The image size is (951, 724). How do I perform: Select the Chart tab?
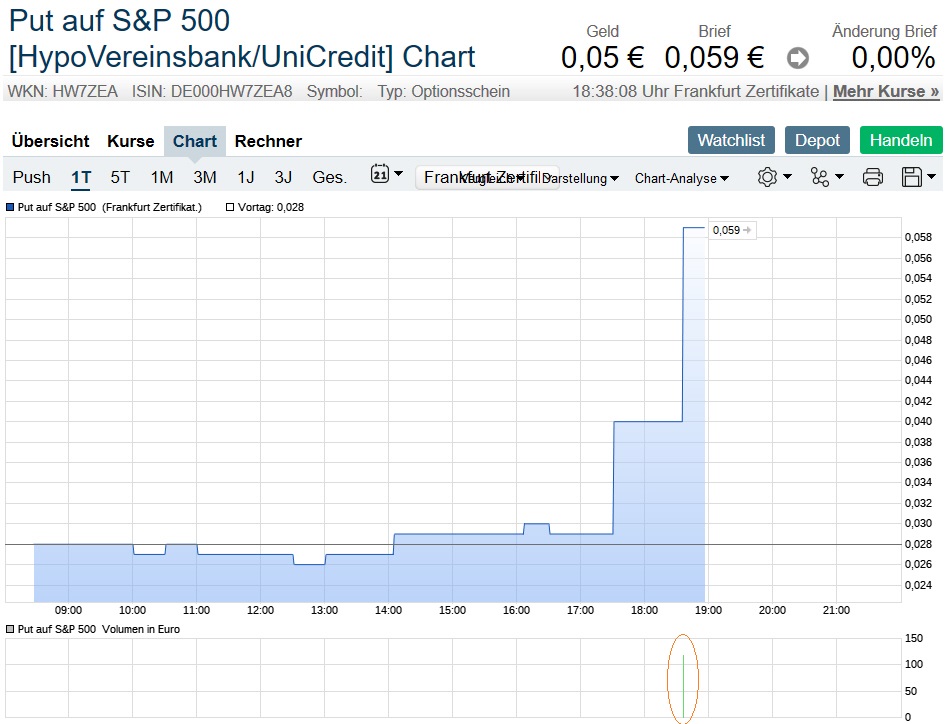click(195, 141)
